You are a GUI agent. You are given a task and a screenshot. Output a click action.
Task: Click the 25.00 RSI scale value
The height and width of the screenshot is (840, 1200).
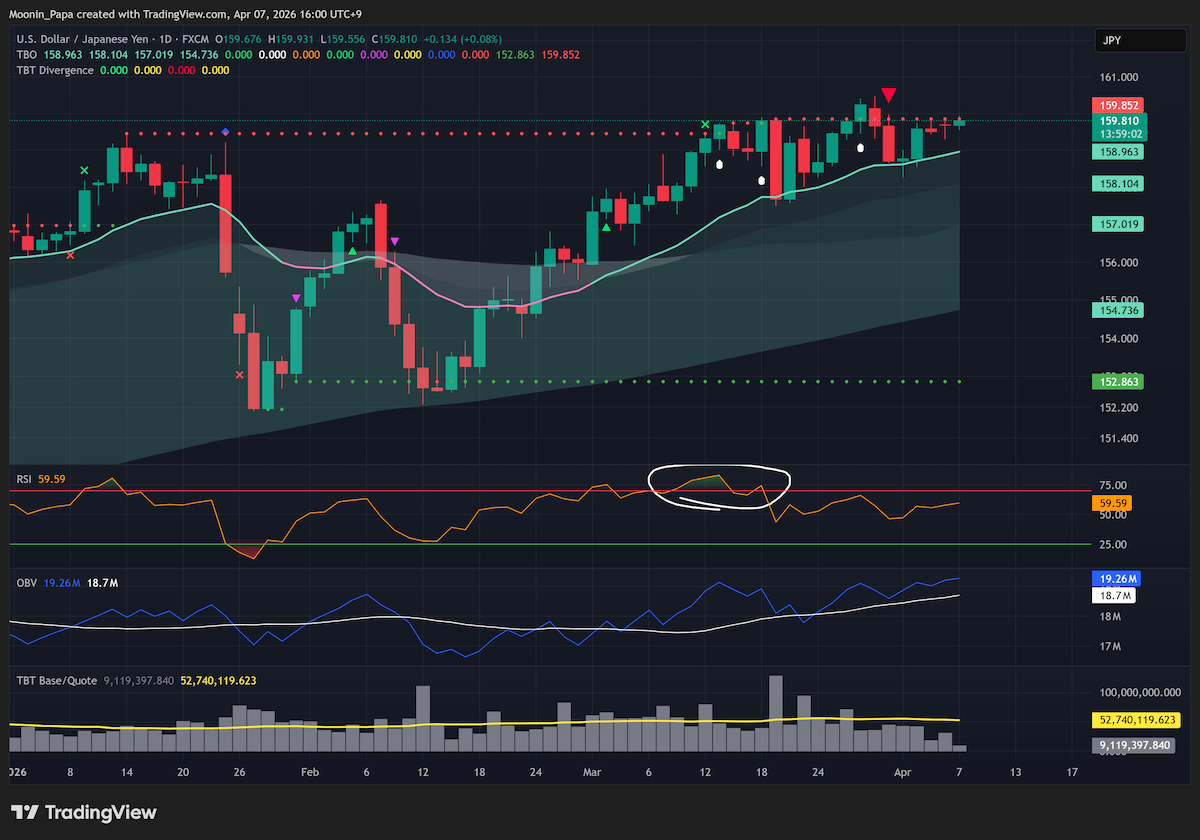(1114, 544)
